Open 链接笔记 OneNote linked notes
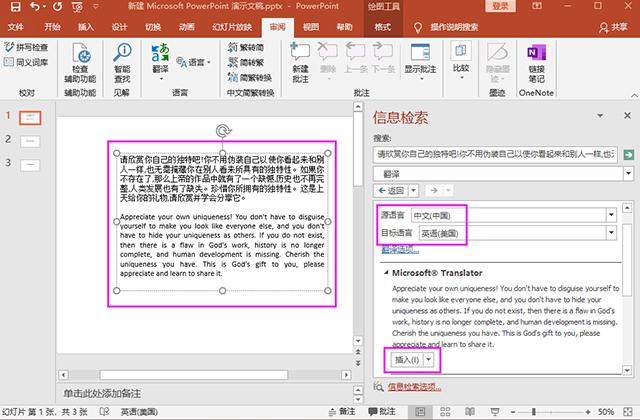This screenshot has height=420, width=640. pos(536,62)
